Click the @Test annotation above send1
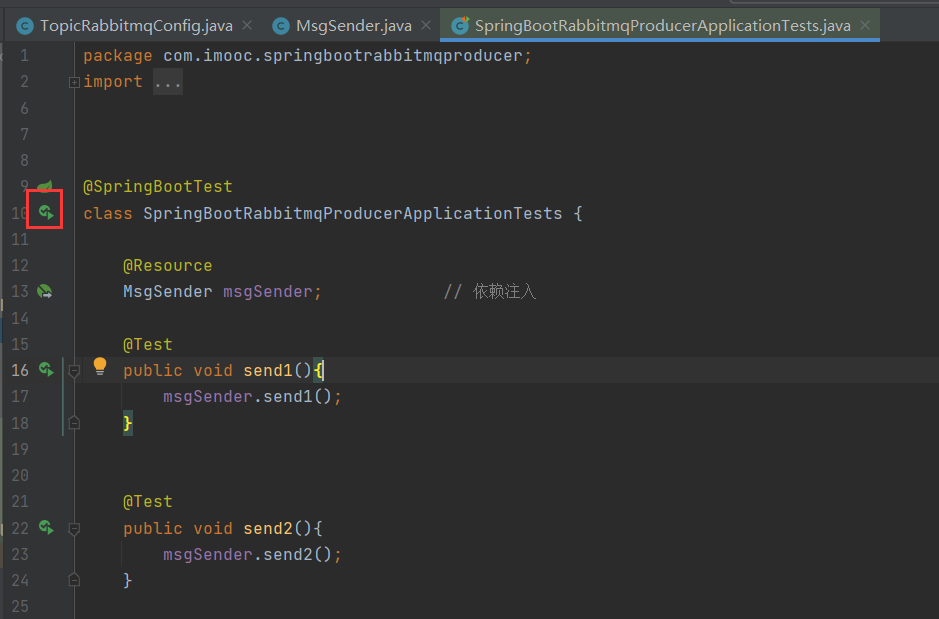939x619 pixels. (x=148, y=345)
